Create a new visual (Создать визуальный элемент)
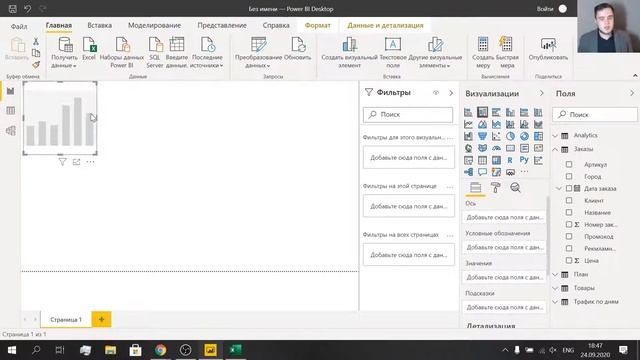This screenshot has height=360, width=640. click(349, 52)
